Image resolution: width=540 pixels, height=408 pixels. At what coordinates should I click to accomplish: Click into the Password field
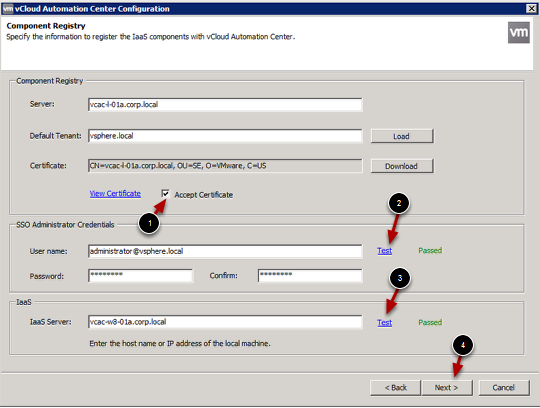[x=141, y=276]
